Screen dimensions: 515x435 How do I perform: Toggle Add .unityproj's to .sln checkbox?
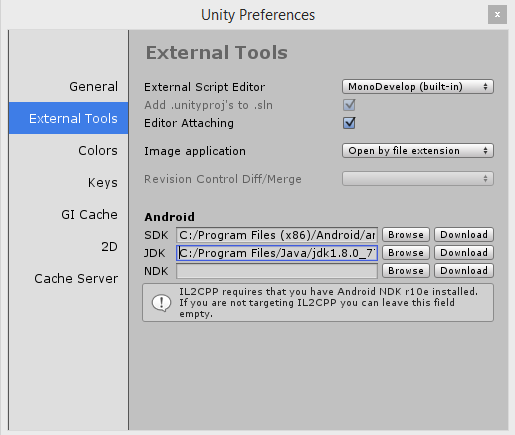tap(349, 105)
